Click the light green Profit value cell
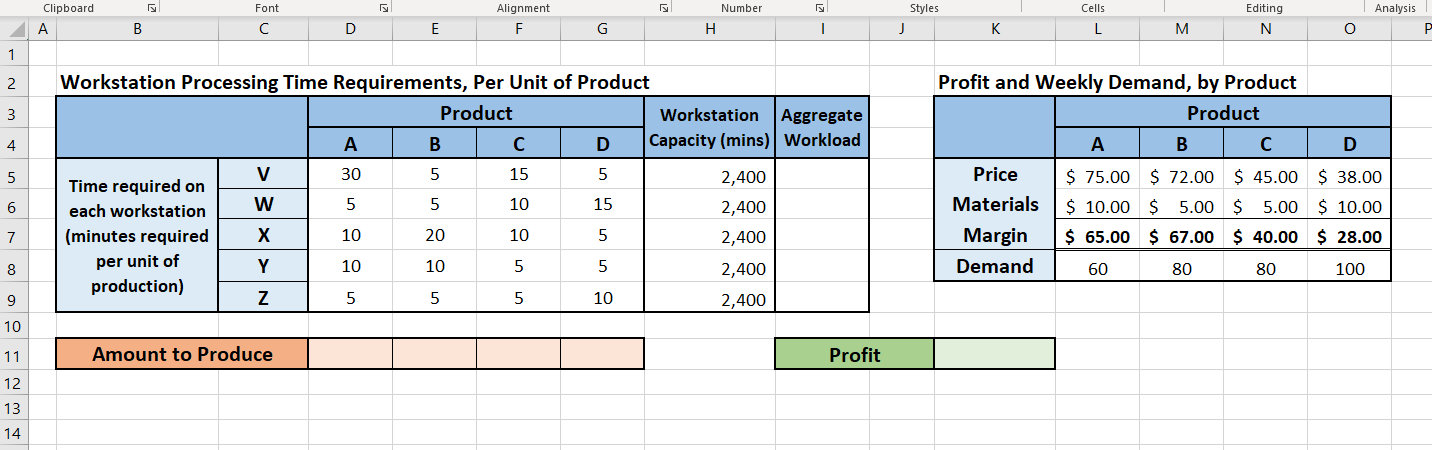Image resolution: width=1432 pixels, height=450 pixels. (994, 354)
